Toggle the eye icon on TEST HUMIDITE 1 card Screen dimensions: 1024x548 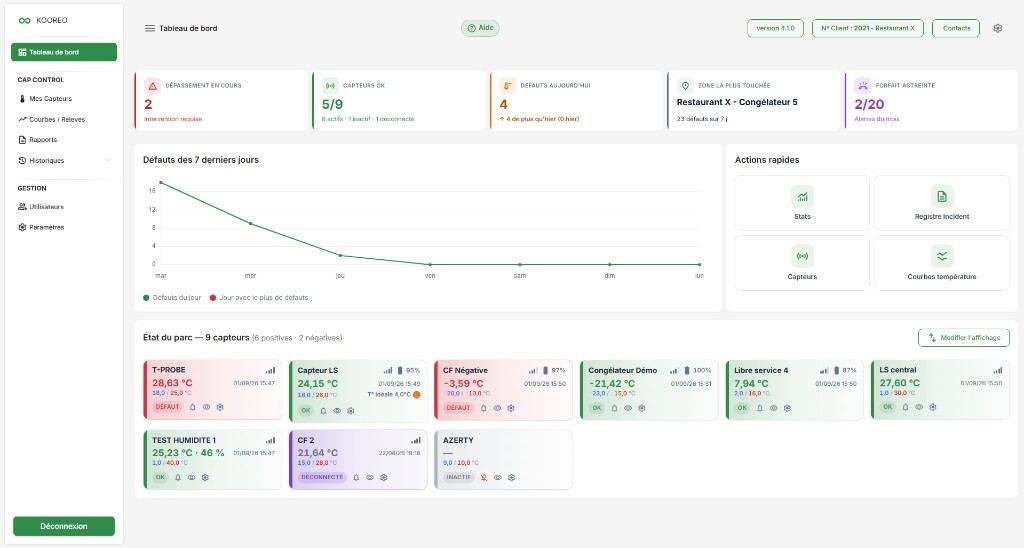point(191,477)
